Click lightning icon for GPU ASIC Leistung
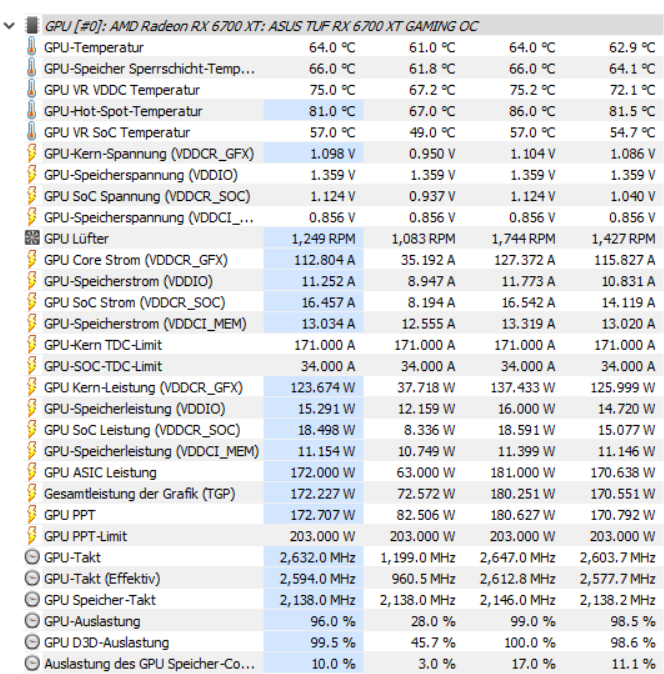Viewport: 664px width, 674px height. click(x=31, y=472)
